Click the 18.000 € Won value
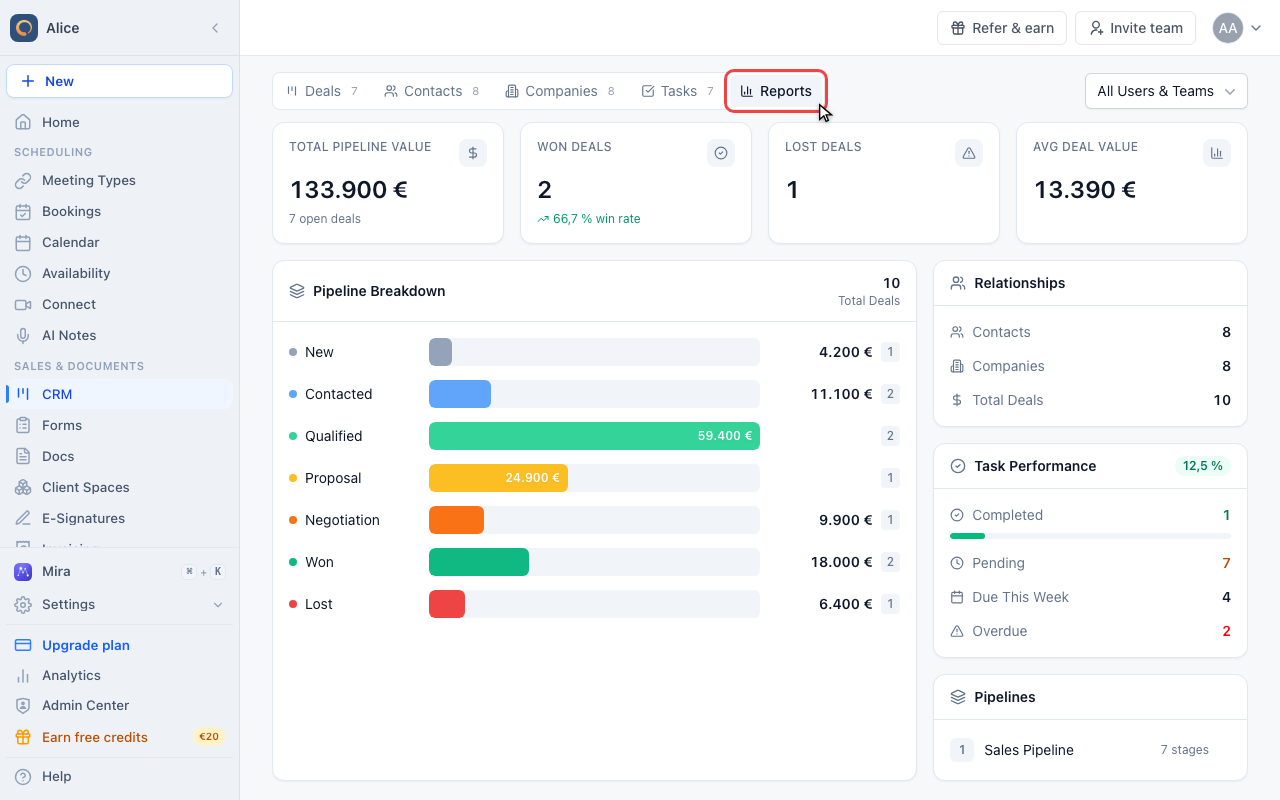This screenshot has width=1280, height=800. click(x=842, y=562)
